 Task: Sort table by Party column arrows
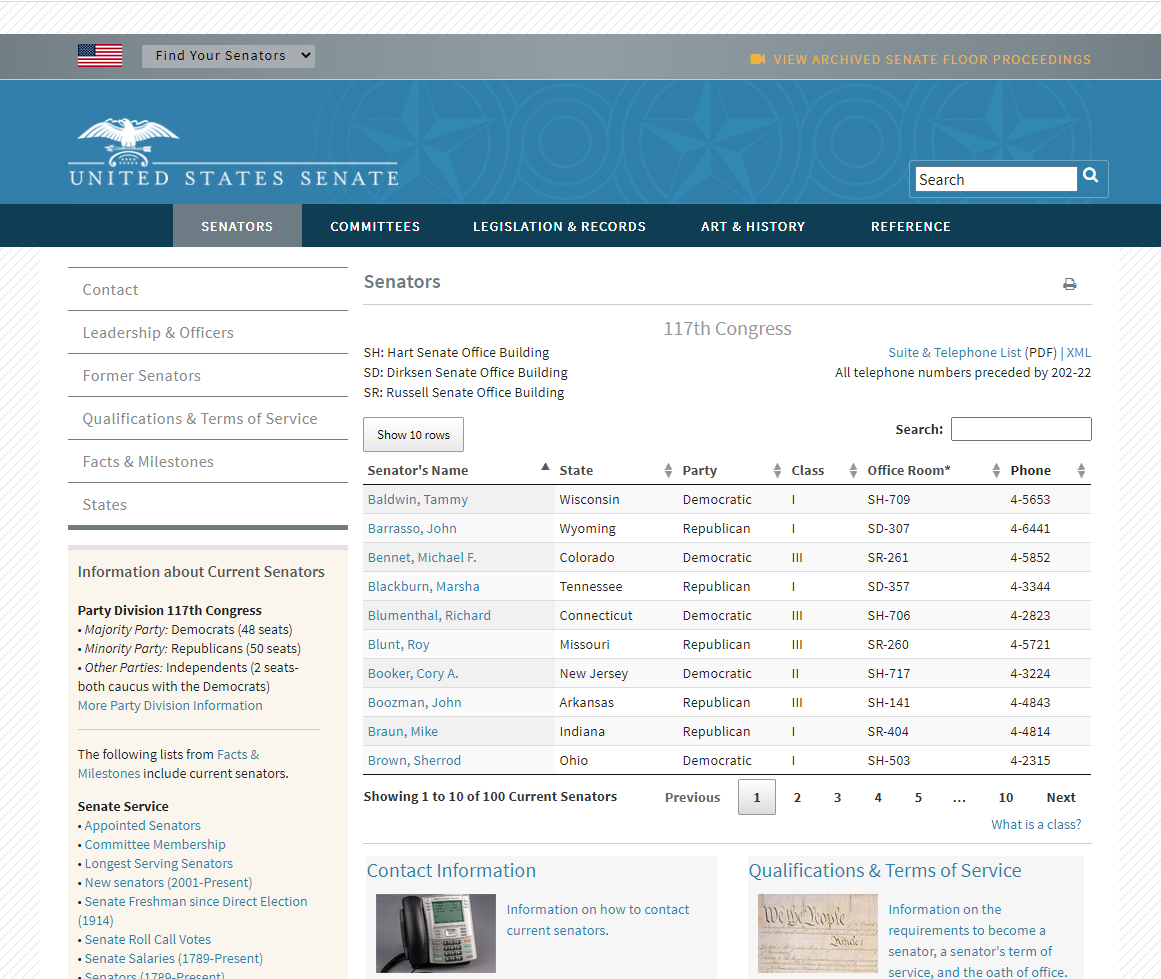(x=777, y=470)
